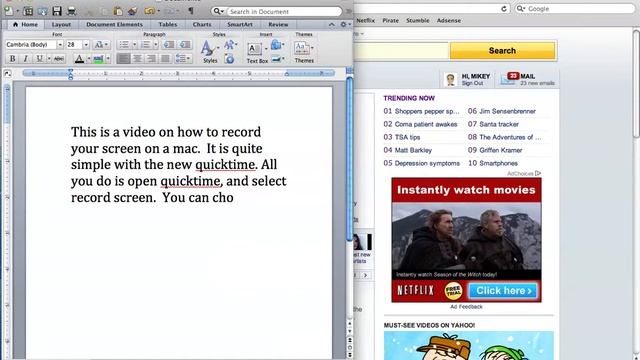
Task: Click the numbered list icon
Action: pyautogui.click(x=145, y=44)
